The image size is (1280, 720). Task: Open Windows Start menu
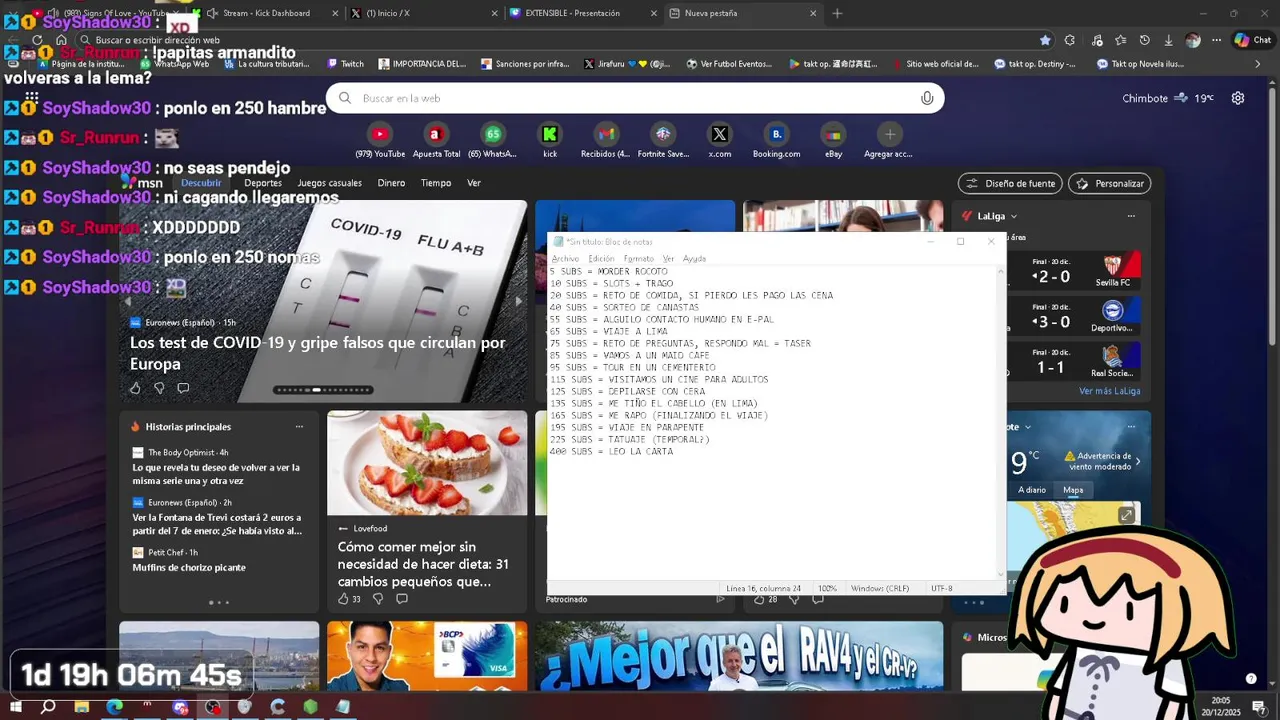click(16, 707)
